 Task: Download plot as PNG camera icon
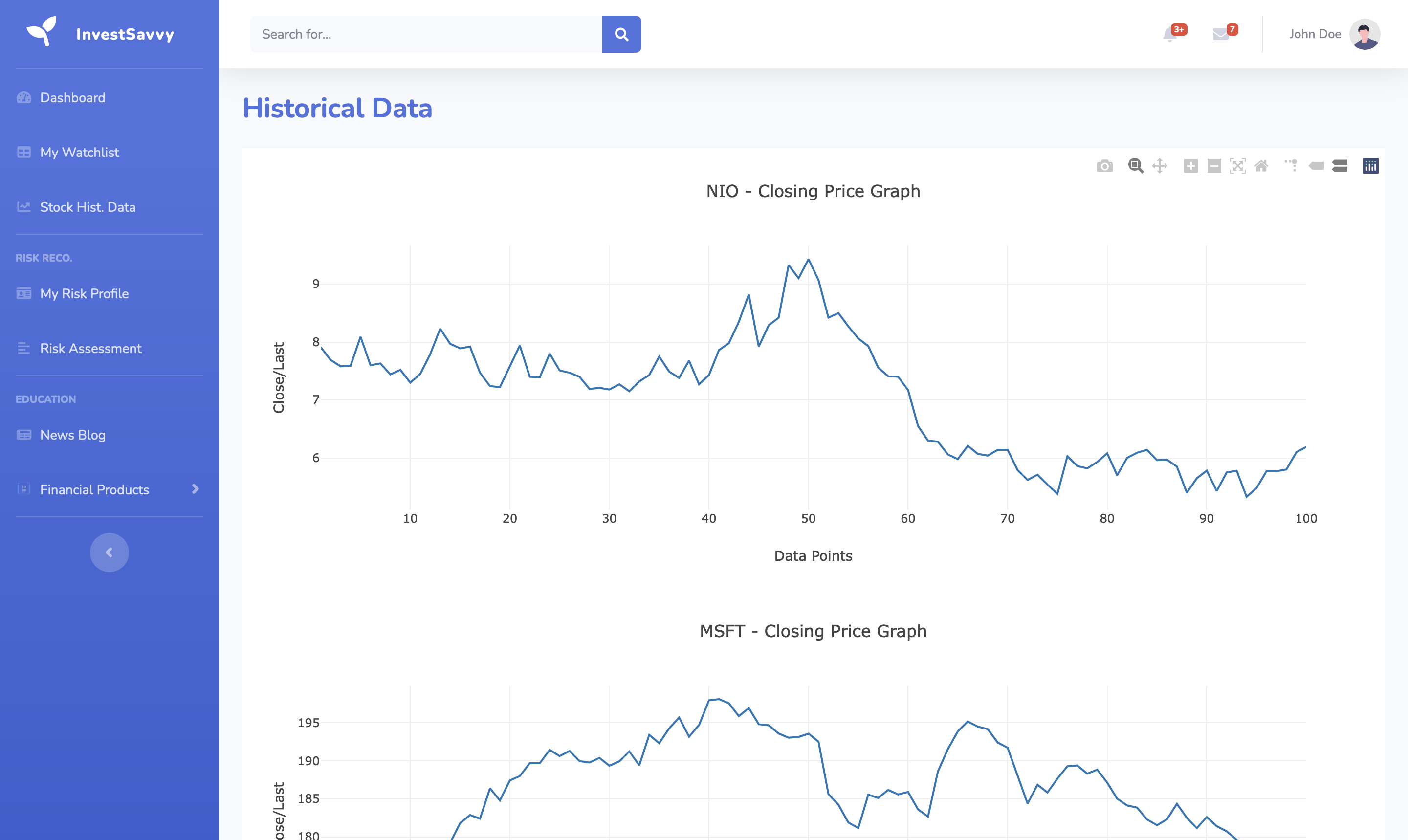(x=1104, y=166)
